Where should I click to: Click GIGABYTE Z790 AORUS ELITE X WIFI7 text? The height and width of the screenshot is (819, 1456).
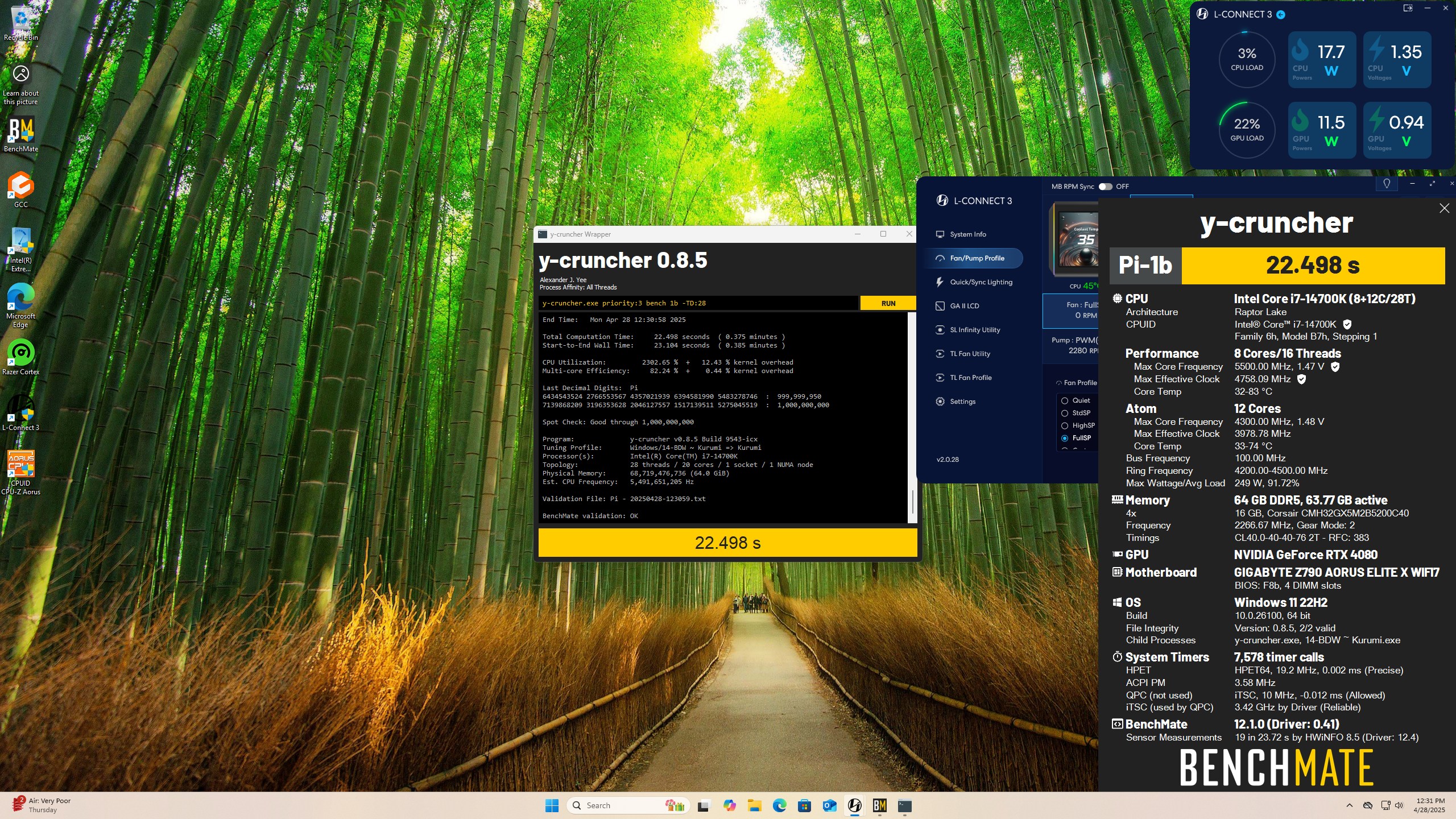1337,573
